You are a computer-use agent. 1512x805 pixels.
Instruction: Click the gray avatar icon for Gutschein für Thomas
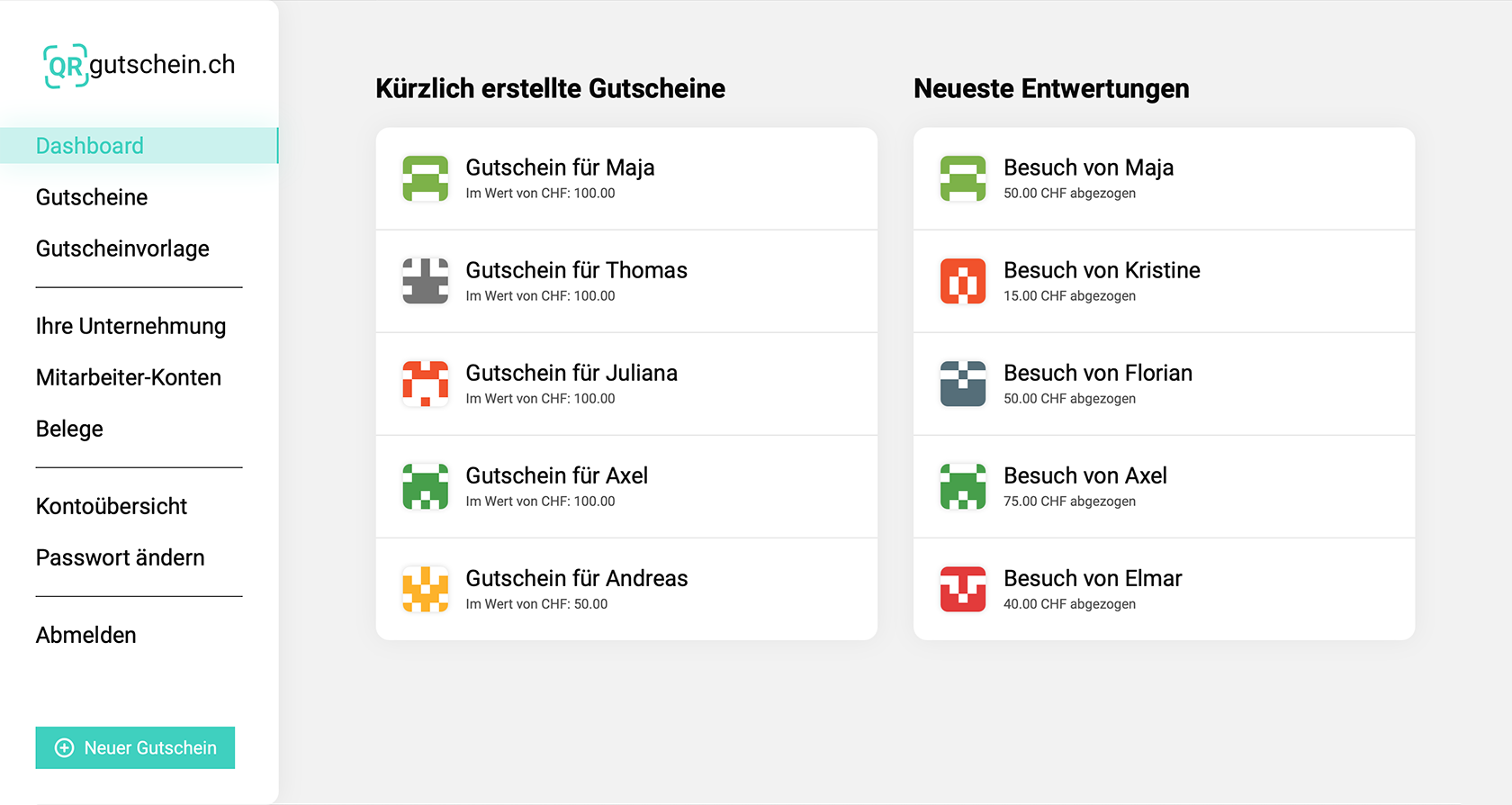tap(425, 281)
